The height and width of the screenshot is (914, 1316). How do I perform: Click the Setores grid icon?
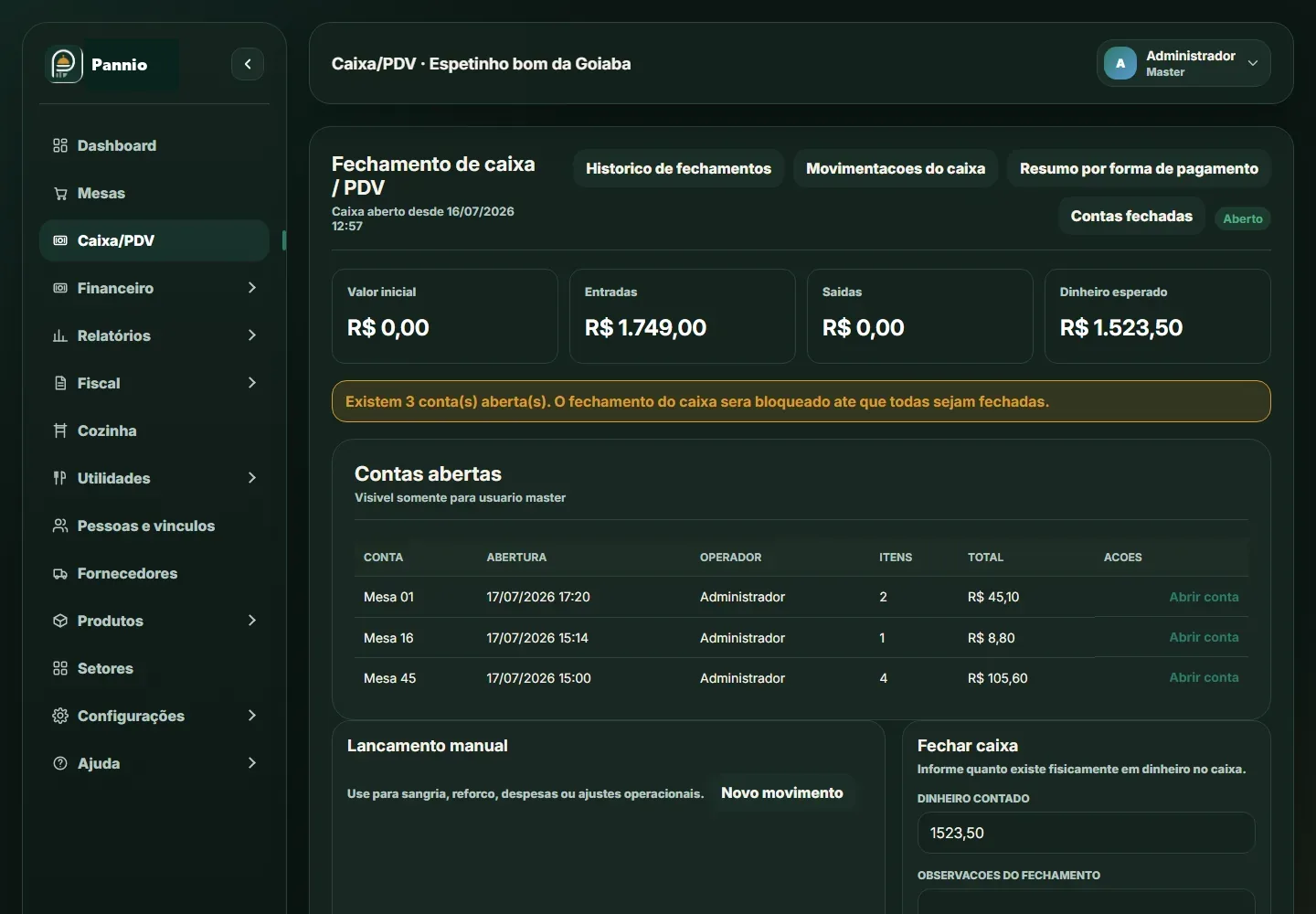(60, 668)
